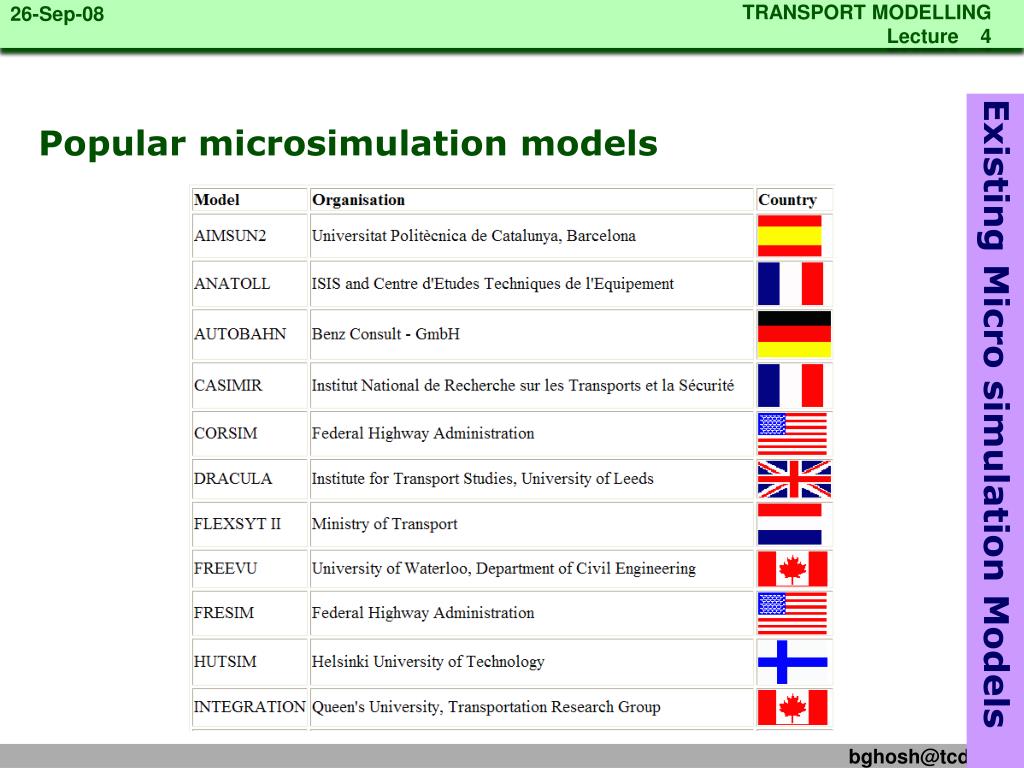Click the 'TRANSPORT MODELLING' header text
The image size is (1024, 768).
pos(867,12)
